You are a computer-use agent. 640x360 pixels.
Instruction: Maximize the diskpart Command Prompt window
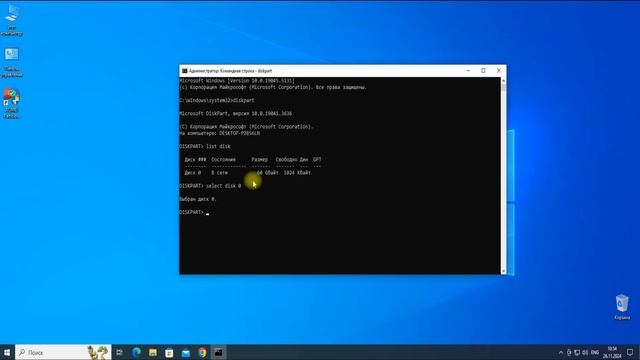(483, 71)
